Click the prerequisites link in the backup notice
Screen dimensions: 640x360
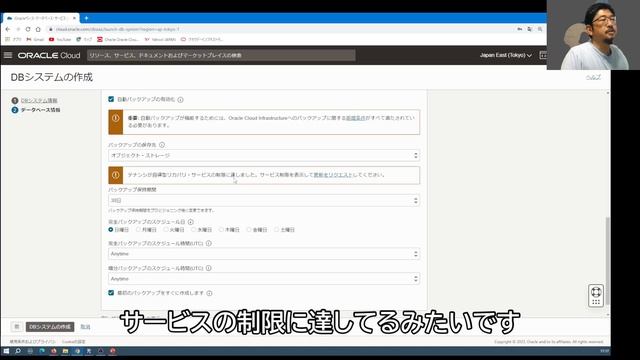(x=356, y=118)
